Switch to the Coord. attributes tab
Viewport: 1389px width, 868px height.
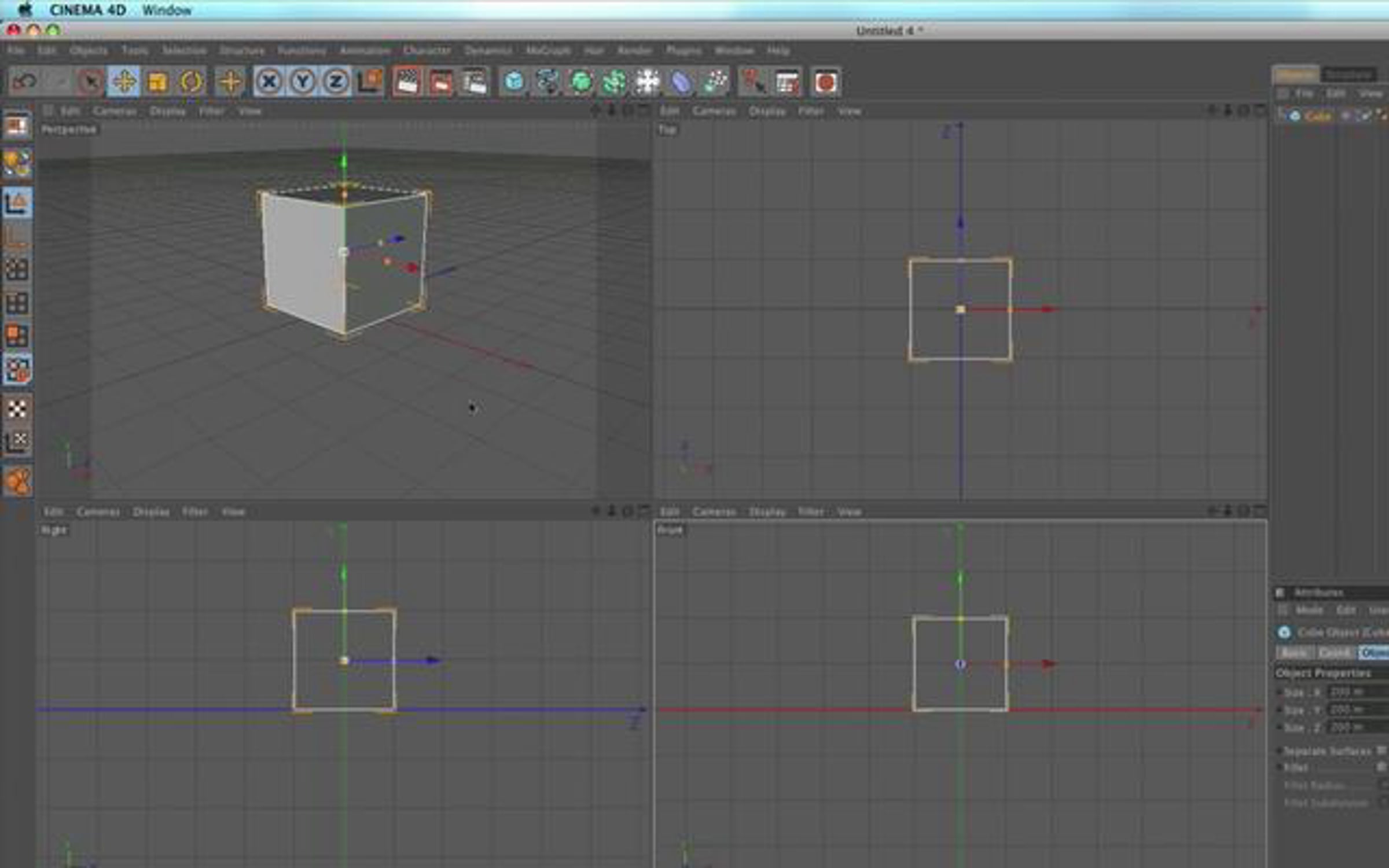(1334, 653)
